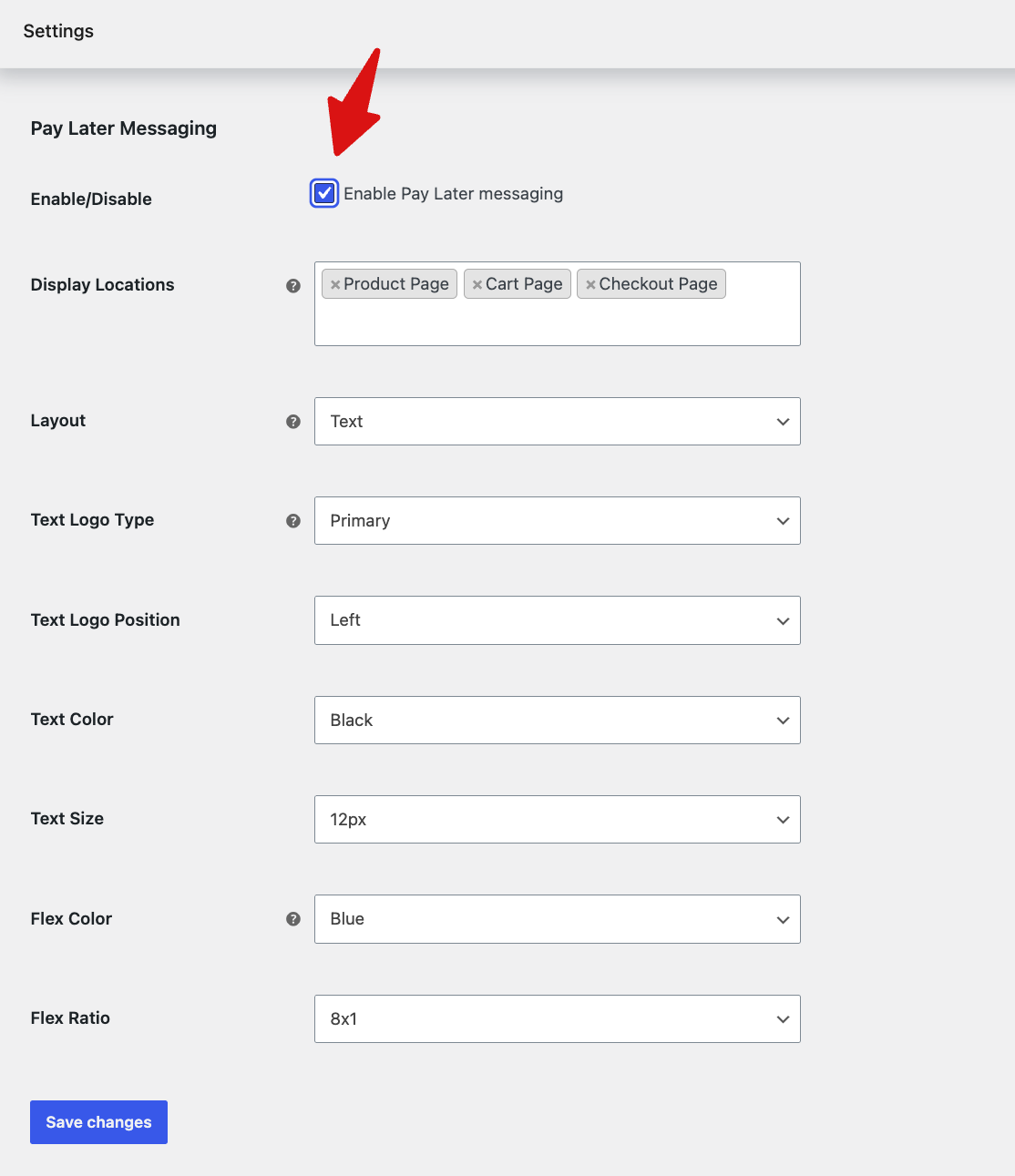Click the Text Logo Type help icon
This screenshot has width=1015, height=1176.
point(293,520)
